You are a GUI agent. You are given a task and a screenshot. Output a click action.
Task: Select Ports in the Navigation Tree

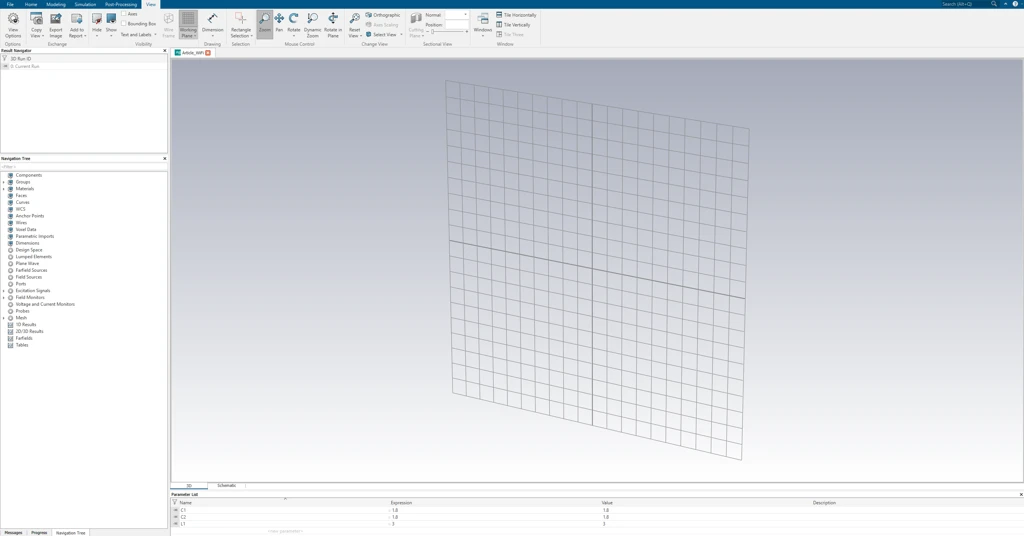pyautogui.click(x=21, y=284)
